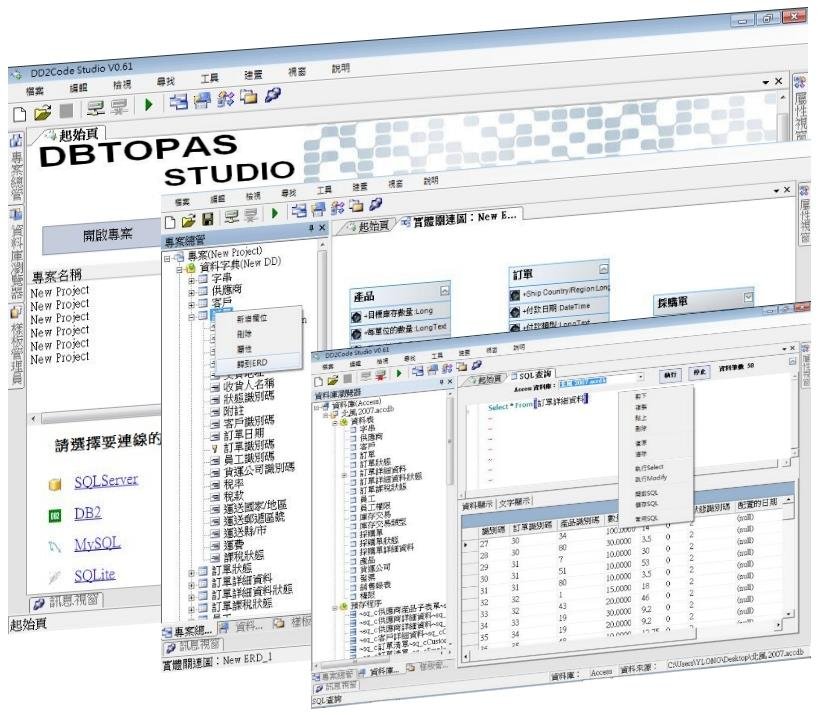Click the MySQL connection icon
This screenshot has height=715, width=824.
click(x=56, y=547)
